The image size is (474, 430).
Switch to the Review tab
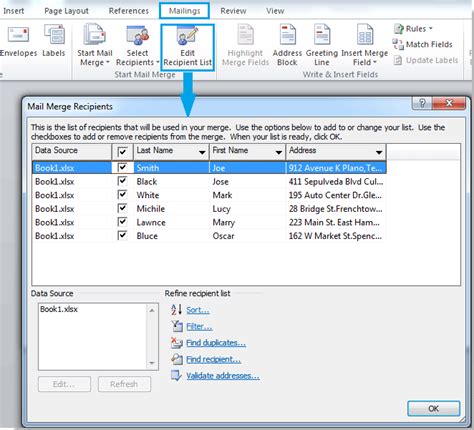pos(233,11)
